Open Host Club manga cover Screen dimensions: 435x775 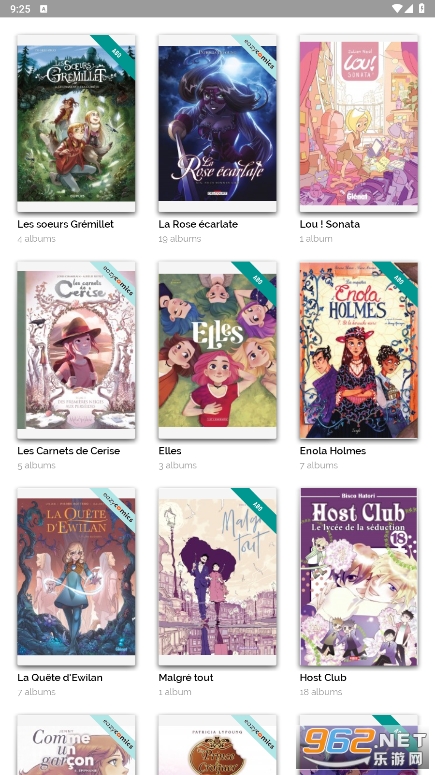[359, 577]
